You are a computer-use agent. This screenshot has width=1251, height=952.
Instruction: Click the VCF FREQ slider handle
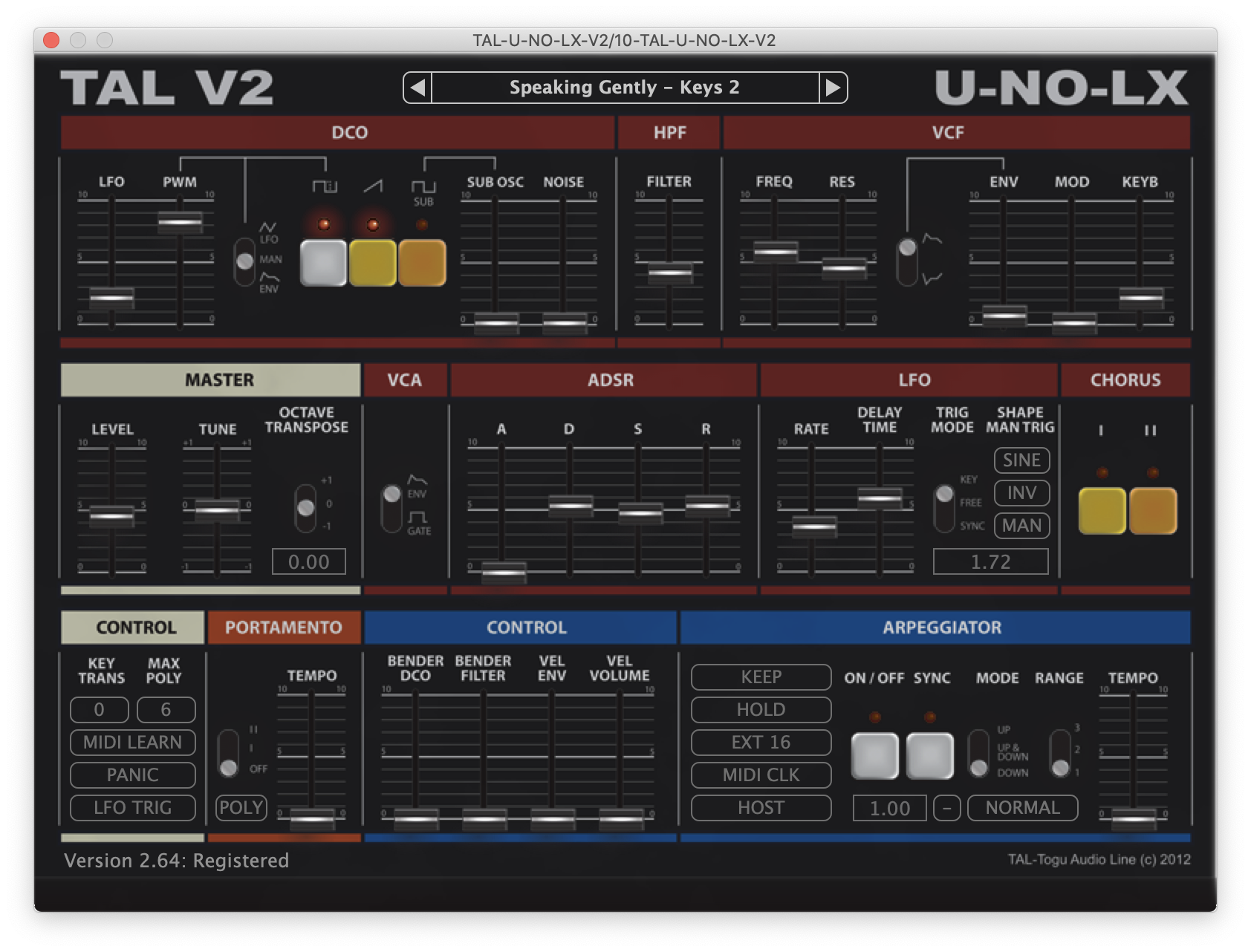coord(776,252)
